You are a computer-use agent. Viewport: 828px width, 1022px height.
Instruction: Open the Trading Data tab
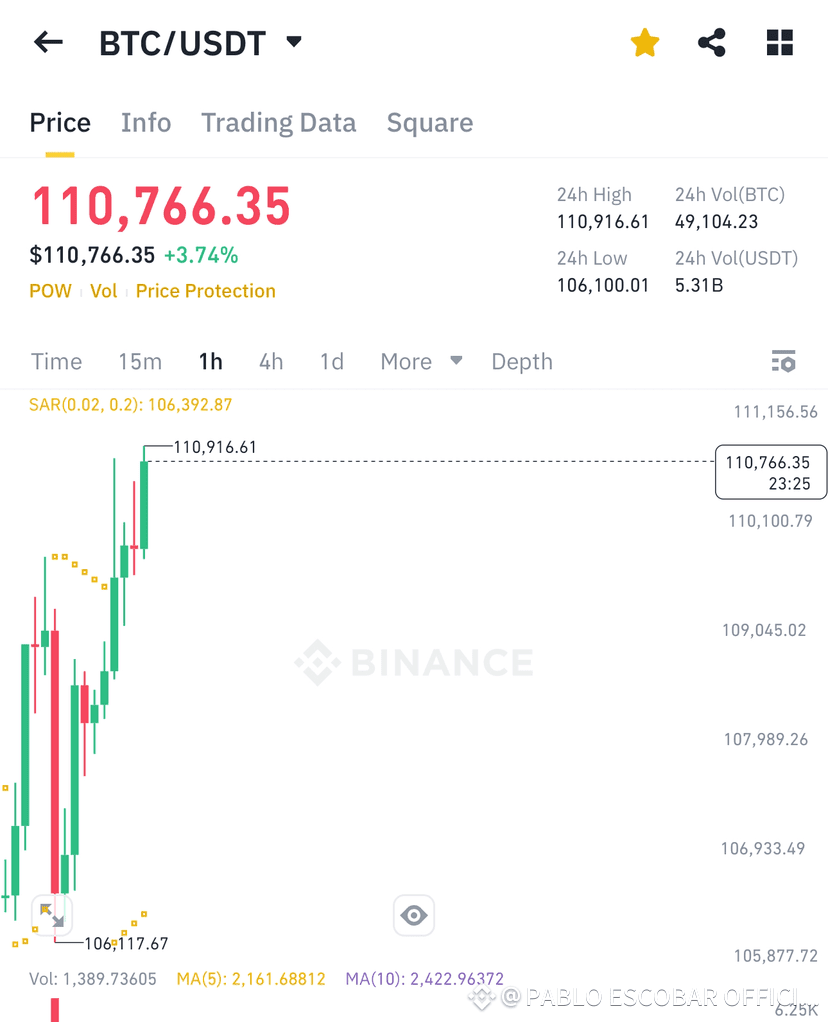click(x=278, y=123)
